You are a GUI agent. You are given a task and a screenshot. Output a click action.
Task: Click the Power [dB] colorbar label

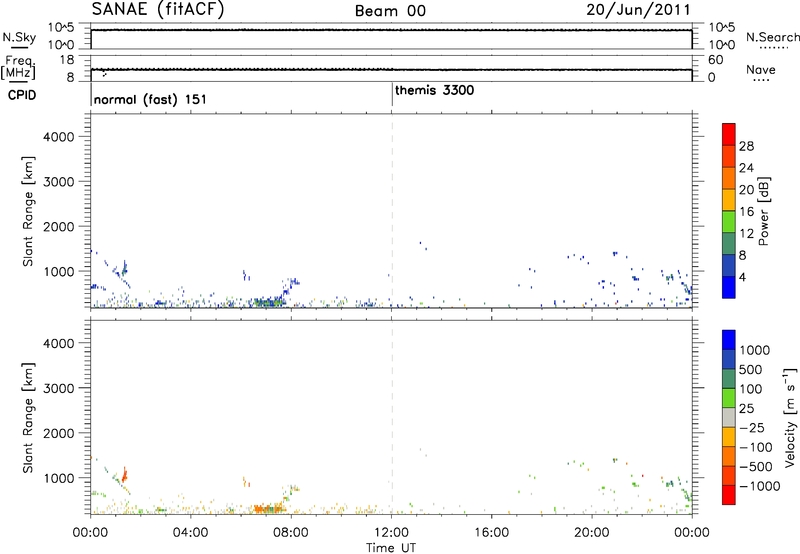click(764, 211)
